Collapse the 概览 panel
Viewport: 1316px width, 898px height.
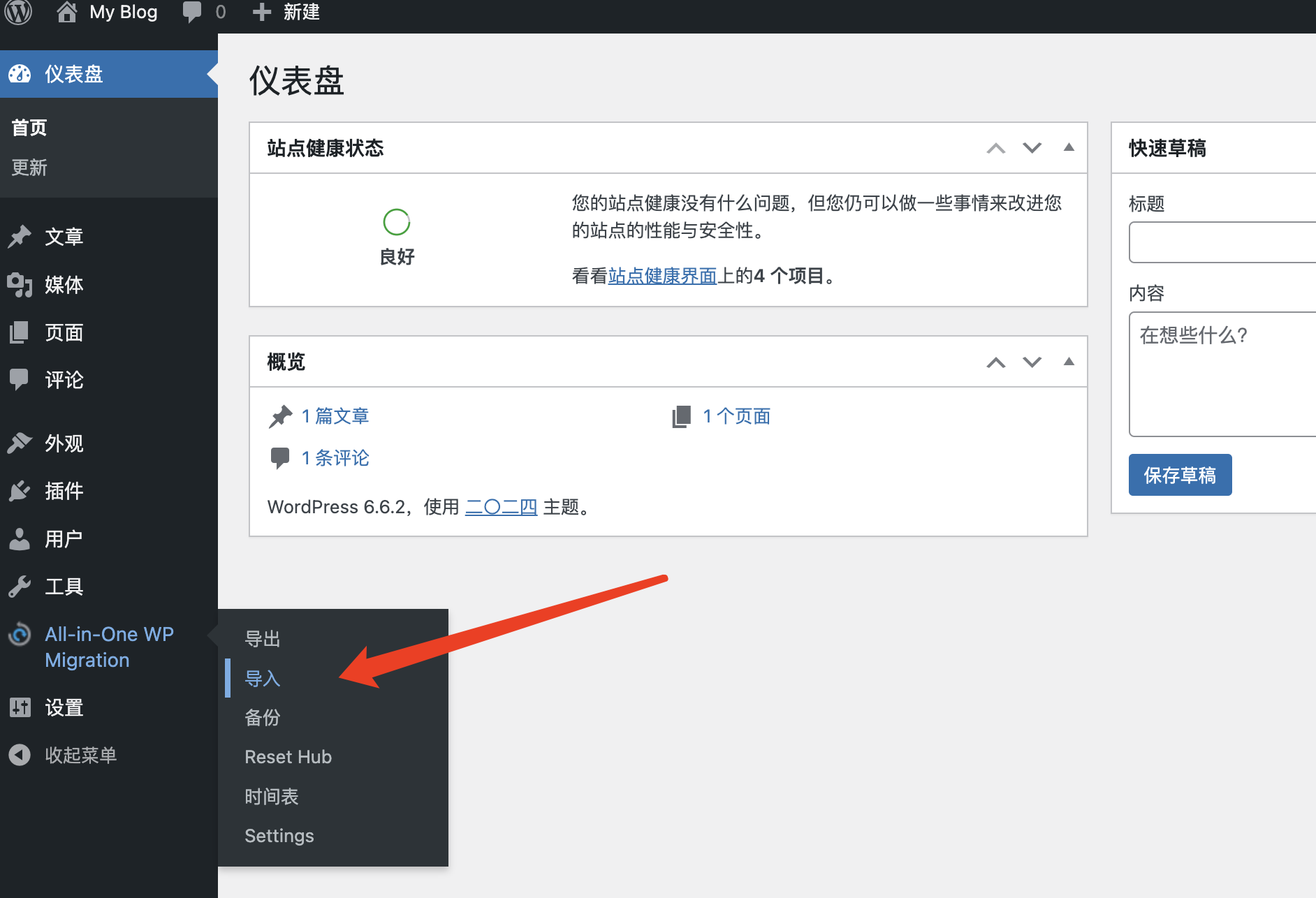click(x=1069, y=361)
